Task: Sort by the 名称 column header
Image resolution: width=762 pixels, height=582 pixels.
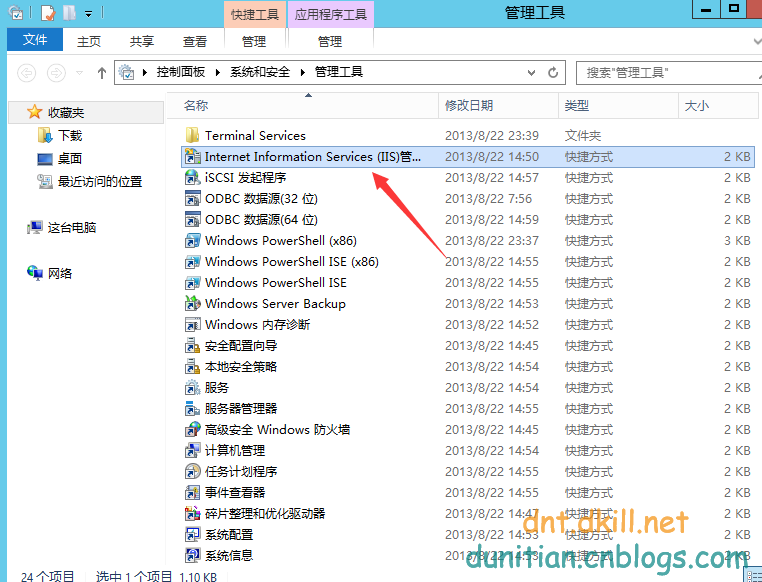Action: click(302, 105)
